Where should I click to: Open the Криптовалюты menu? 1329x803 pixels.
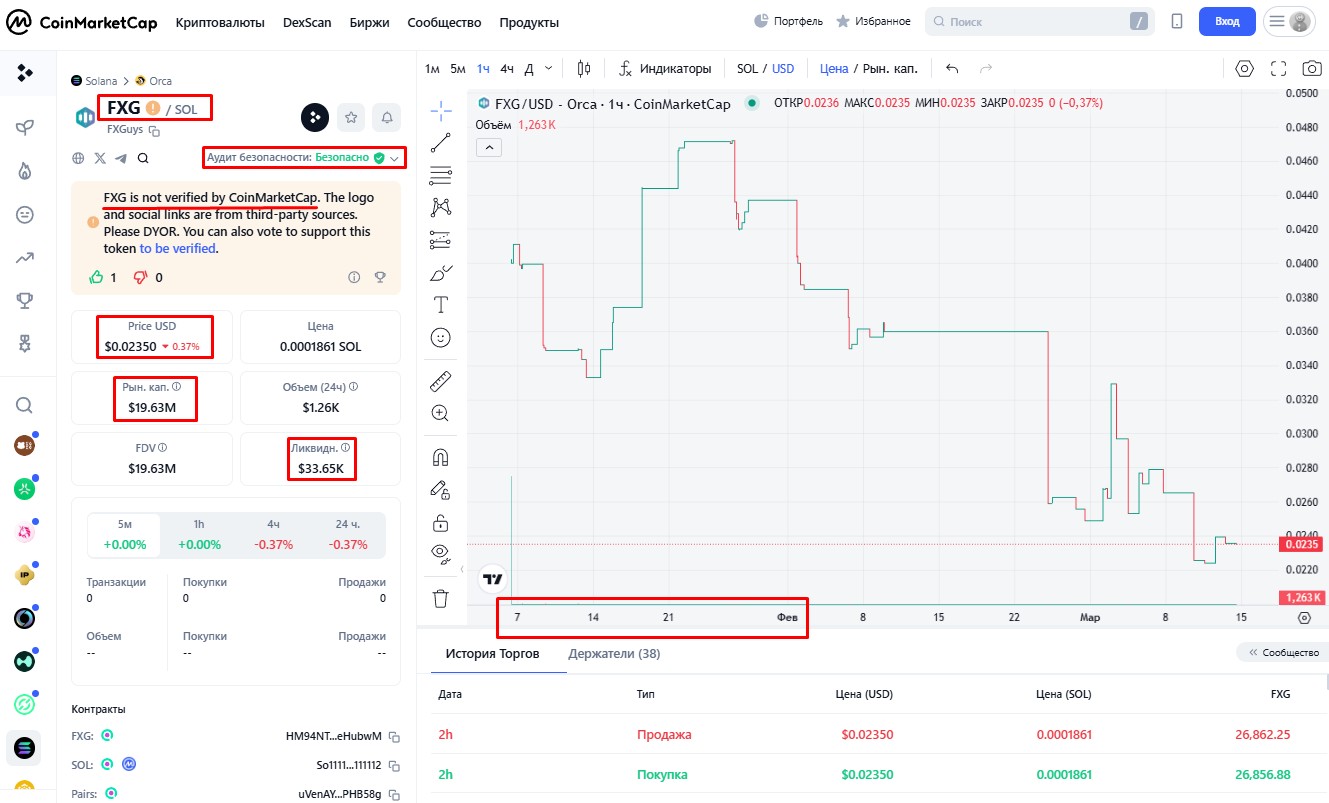click(x=220, y=22)
